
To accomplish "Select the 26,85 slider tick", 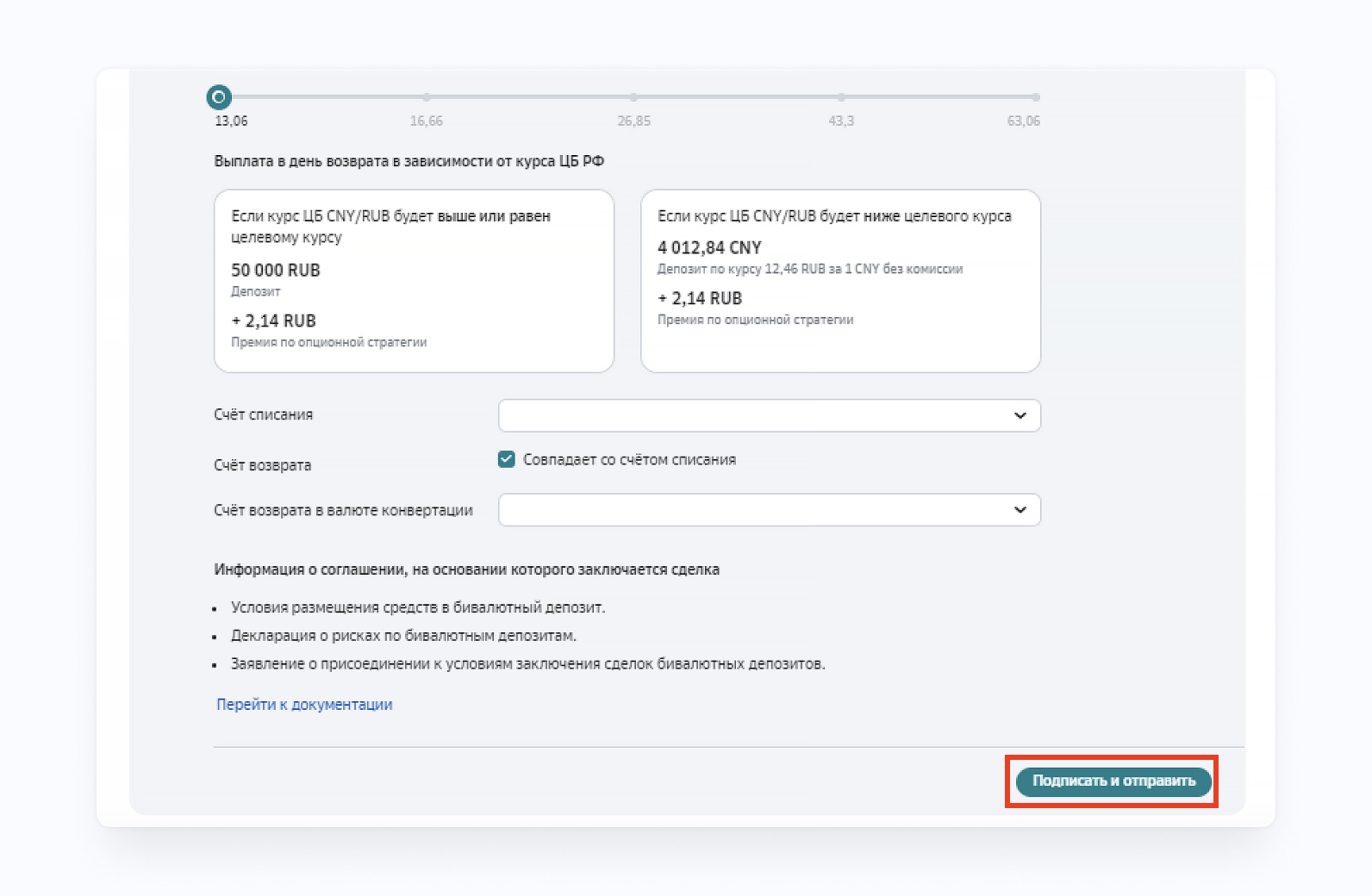I will pos(633,97).
